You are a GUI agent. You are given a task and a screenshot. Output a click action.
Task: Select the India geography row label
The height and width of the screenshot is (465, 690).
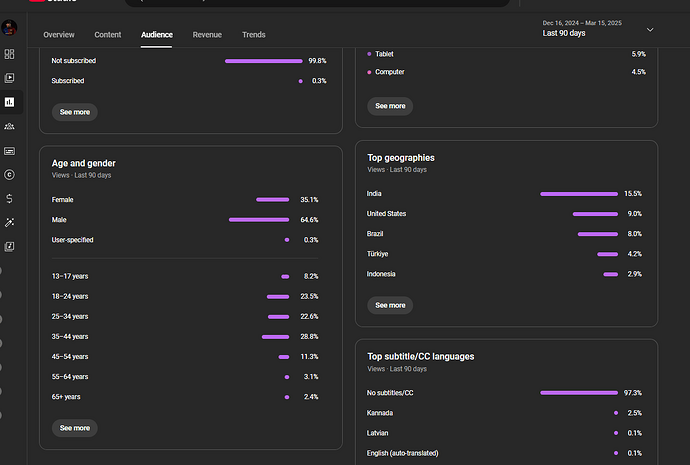(x=374, y=194)
